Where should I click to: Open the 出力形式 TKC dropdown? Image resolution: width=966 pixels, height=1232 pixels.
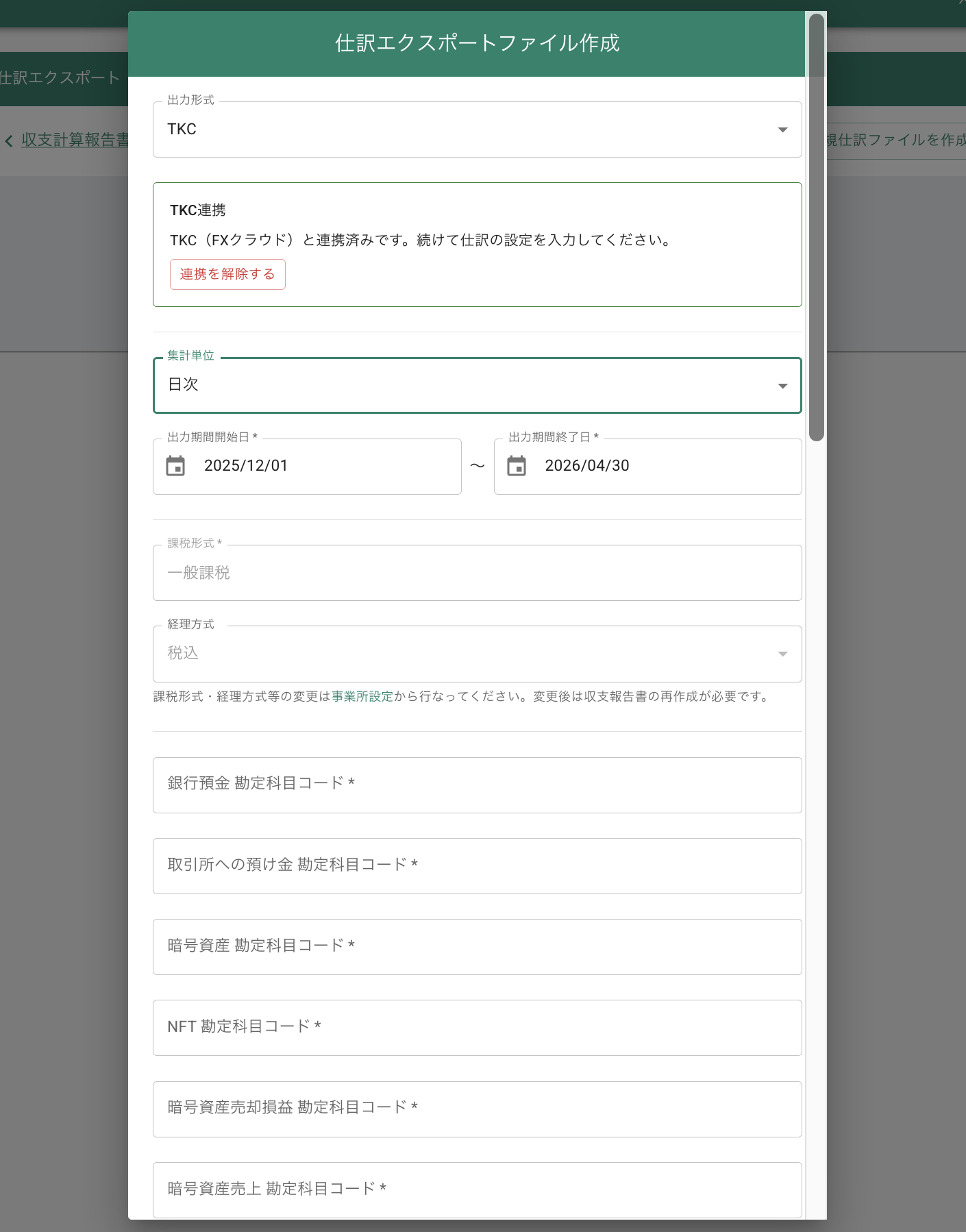point(477,130)
